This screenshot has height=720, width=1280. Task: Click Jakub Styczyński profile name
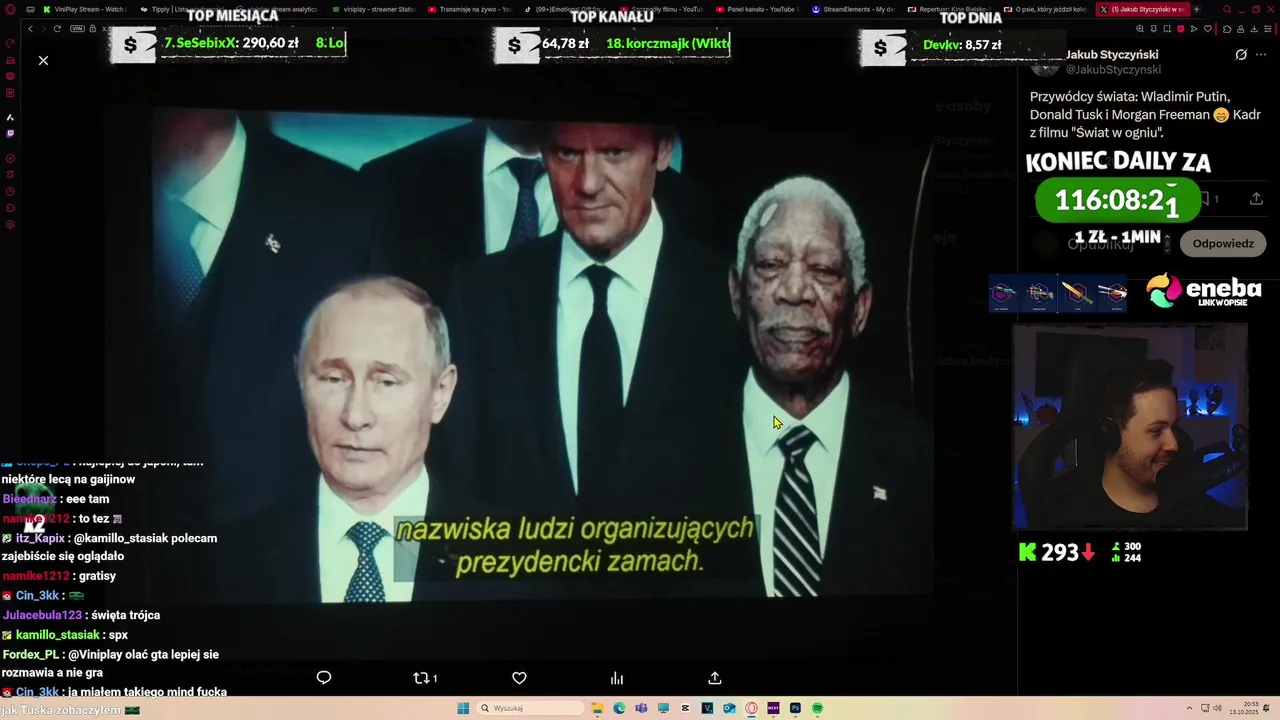tap(1112, 55)
